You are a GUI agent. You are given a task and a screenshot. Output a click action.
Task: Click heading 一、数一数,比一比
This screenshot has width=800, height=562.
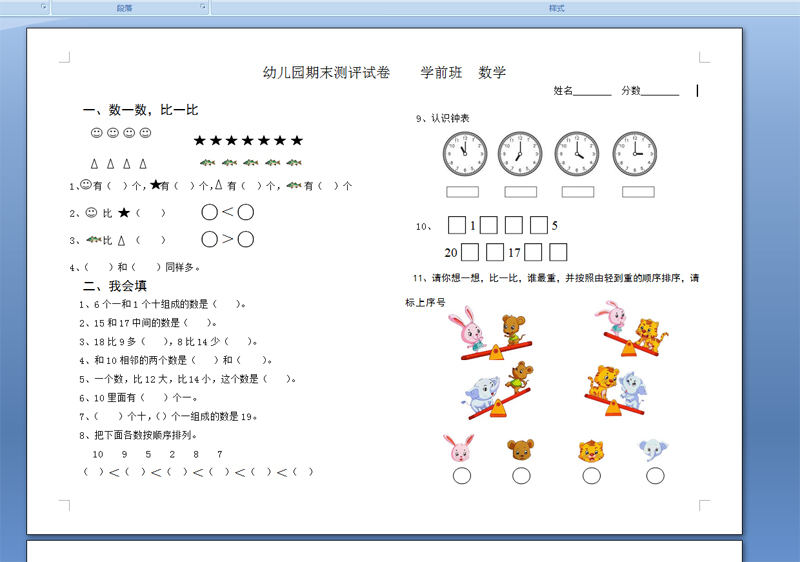coord(140,110)
